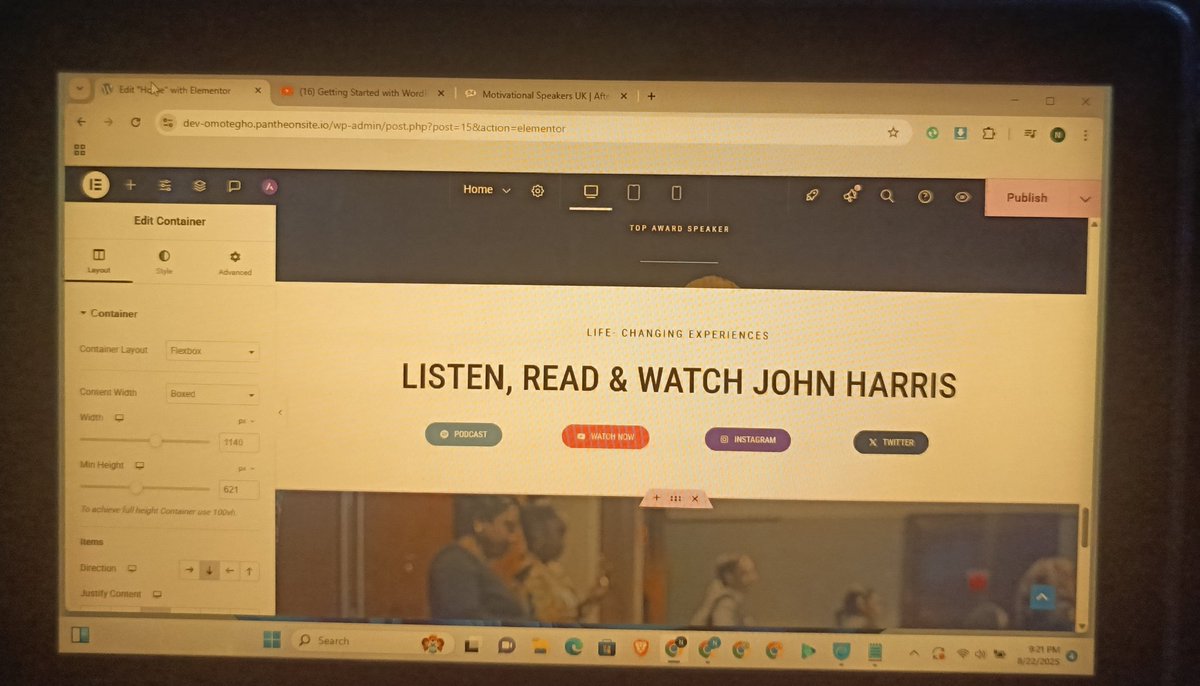Switch to Mobile responsive view
Viewport: 1200px width, 686px height.
(676, 193)
